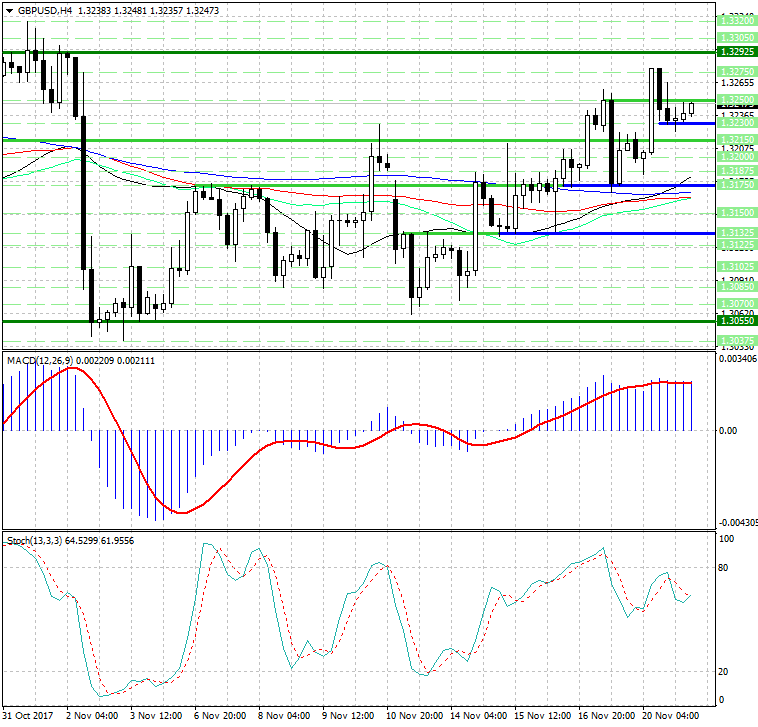The height and width of the screenshot is (727, 758).
Task: Click the 9 Nov 12:00 time label
Action: [347, 717]
